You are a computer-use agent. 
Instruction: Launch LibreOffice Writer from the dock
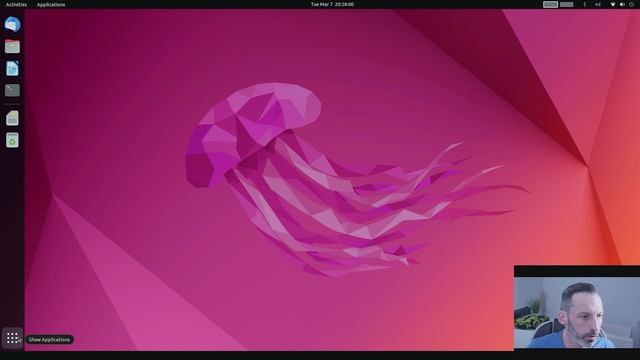(12, 68)
